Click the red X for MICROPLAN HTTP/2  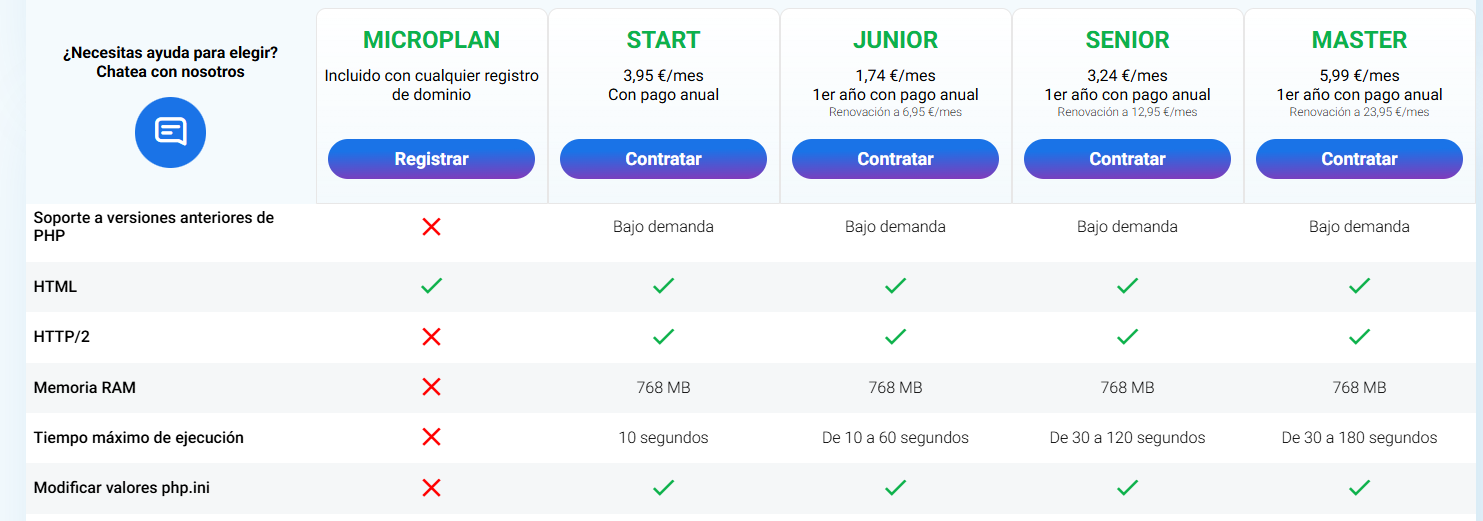431,337
